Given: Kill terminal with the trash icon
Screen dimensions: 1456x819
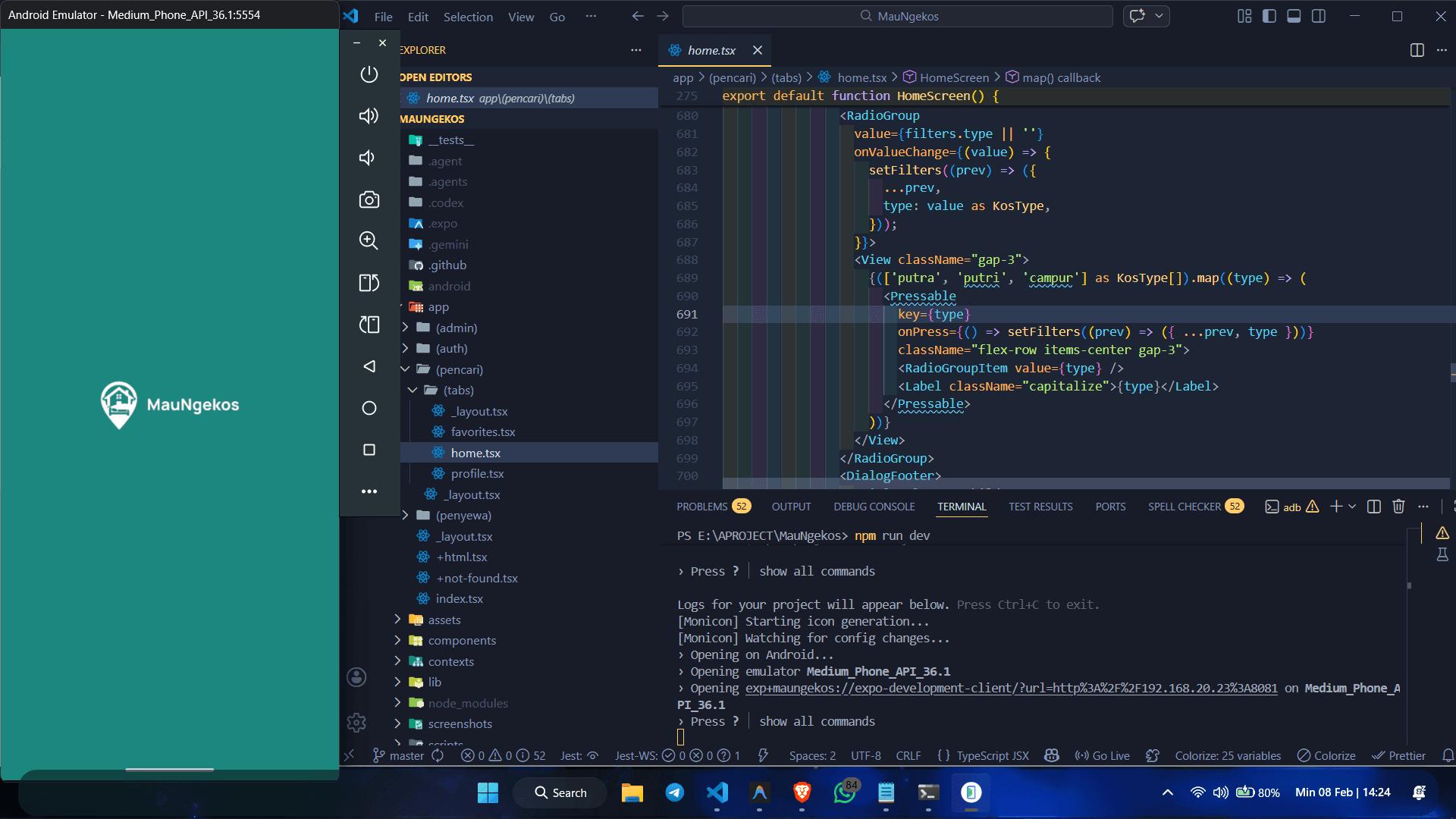Looking at the screenshot, I should click(1398, 507).
